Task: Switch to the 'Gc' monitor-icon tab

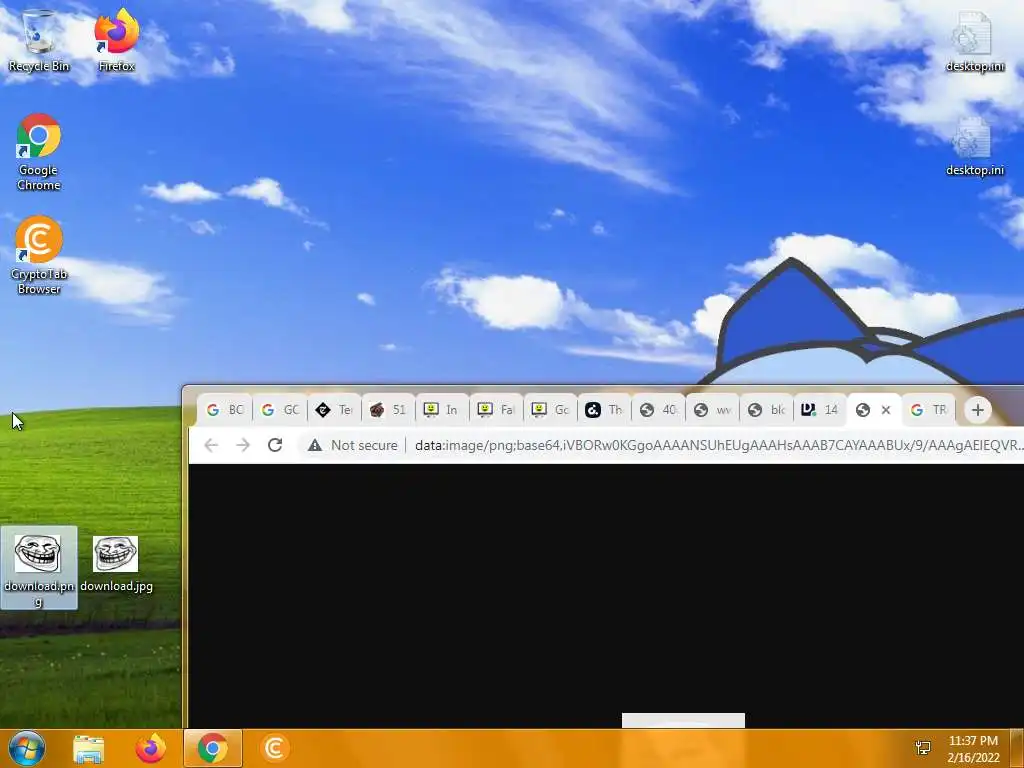Action: coord(551,410)
